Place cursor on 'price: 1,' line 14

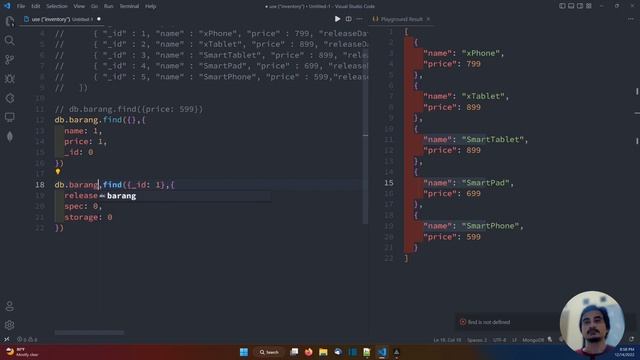pyautogui.click(x=85, y=142)
